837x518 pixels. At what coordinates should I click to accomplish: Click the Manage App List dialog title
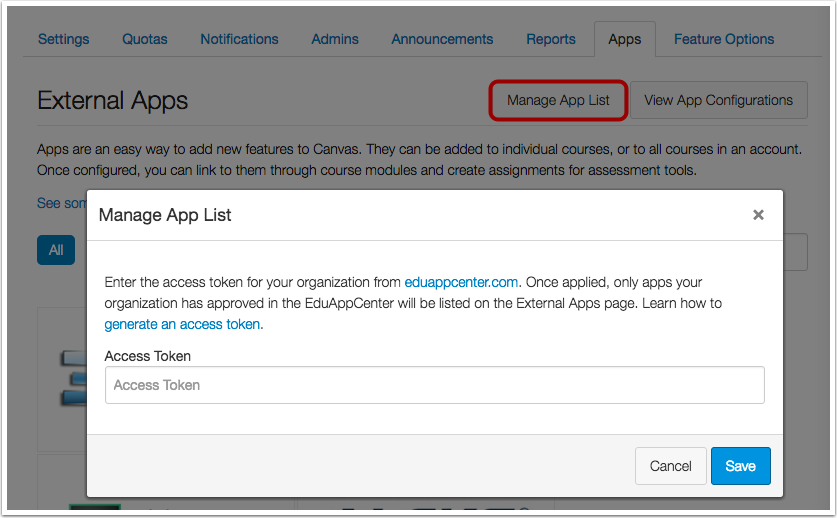coord(165,215)
